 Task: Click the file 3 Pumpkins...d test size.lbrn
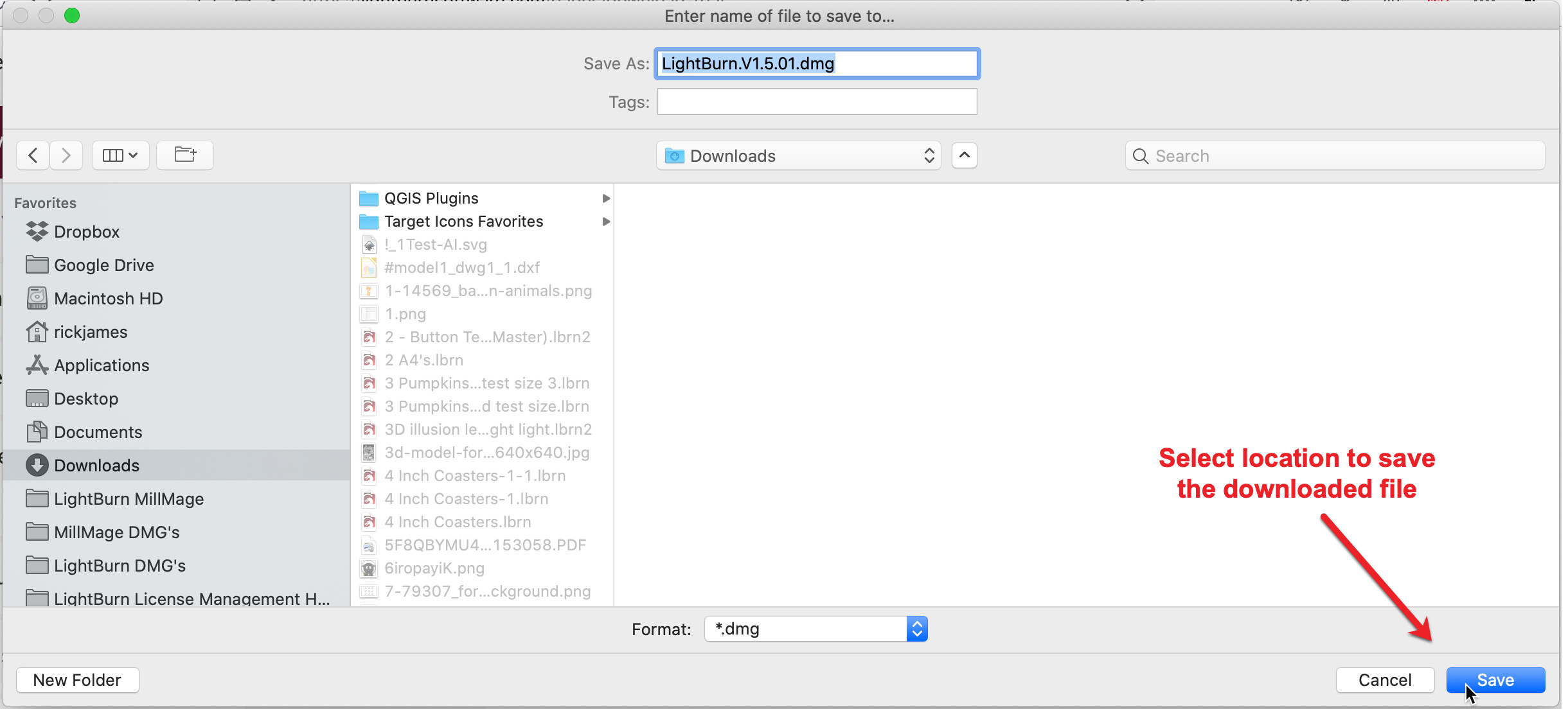483,407
